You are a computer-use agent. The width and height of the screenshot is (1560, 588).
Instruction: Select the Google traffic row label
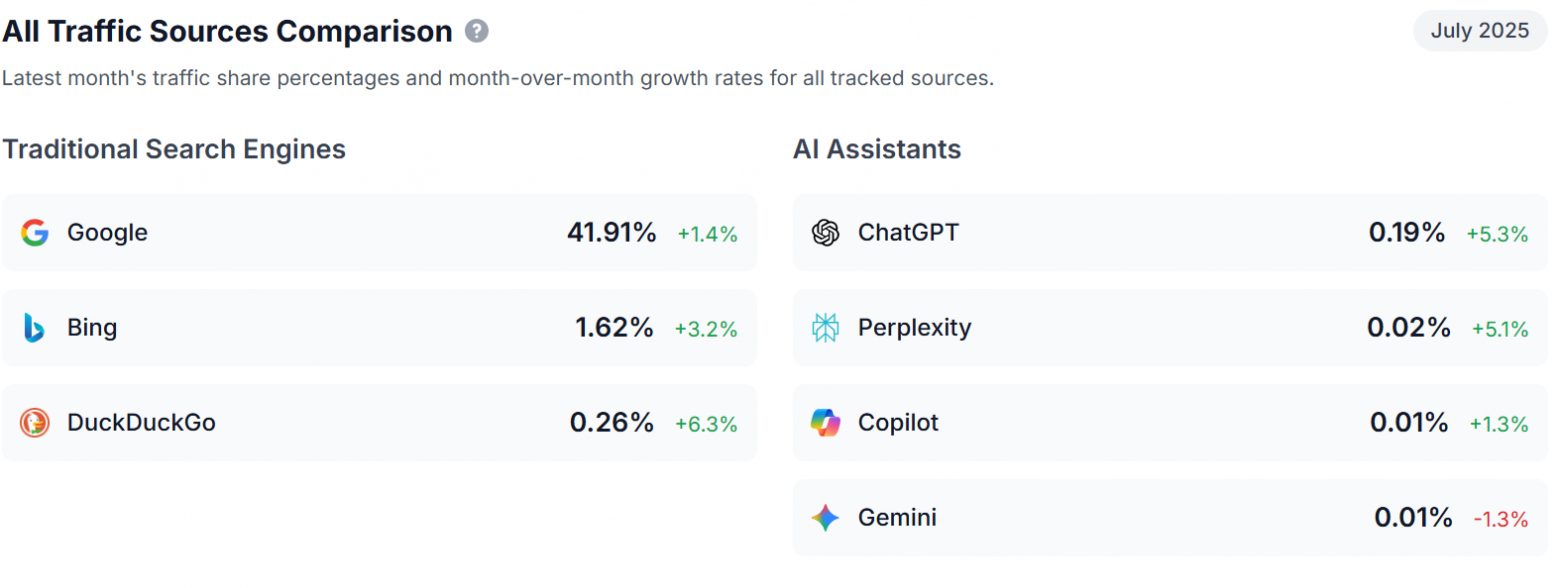(107, 233)
